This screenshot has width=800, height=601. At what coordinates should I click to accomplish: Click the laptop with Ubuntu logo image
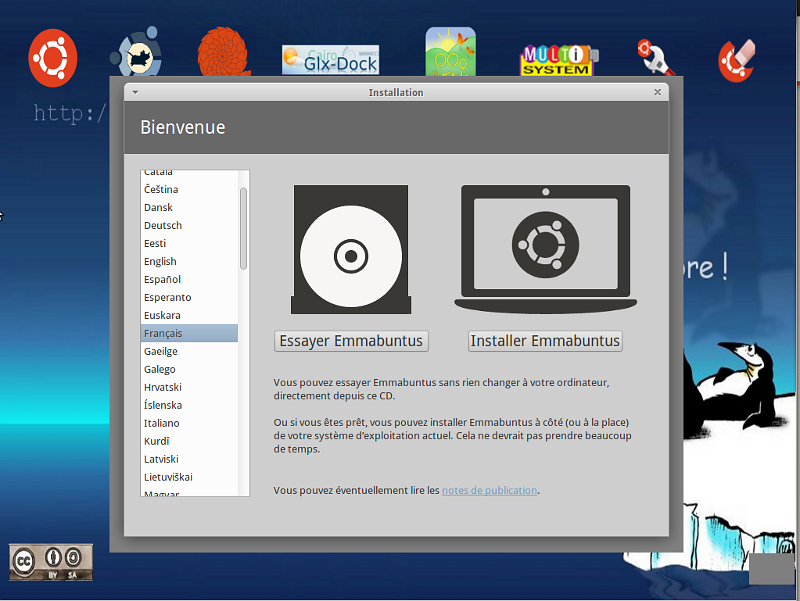[545, 248]
